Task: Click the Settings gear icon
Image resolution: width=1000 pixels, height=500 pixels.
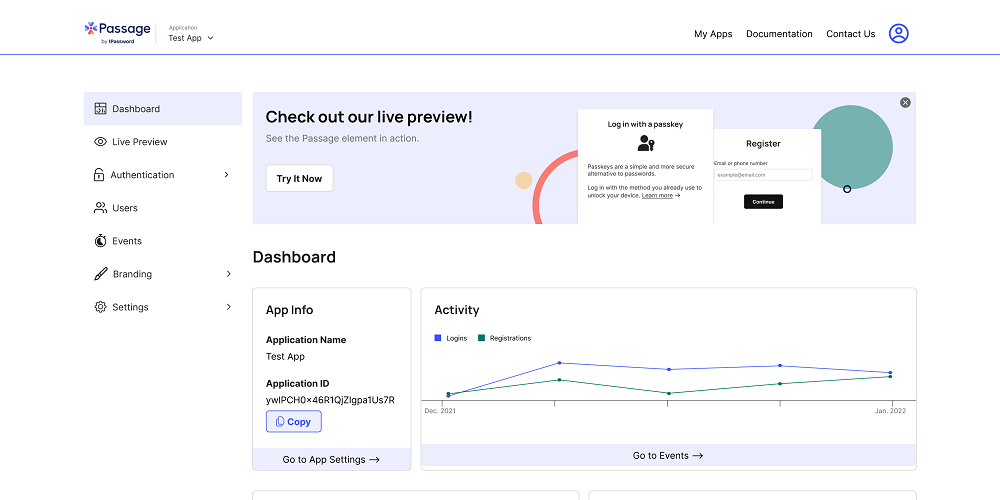Action: (x=100, y=307)
